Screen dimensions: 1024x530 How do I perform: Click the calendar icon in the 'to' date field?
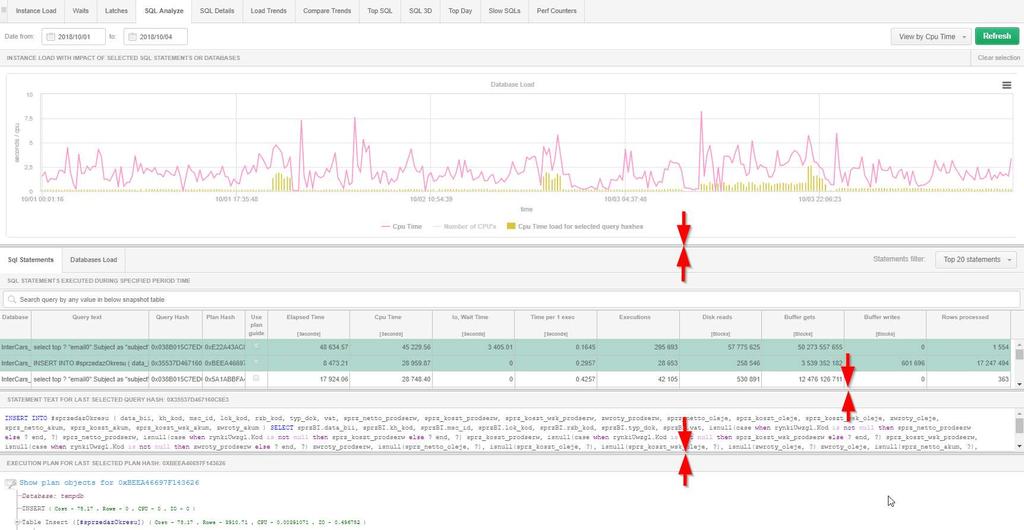point(132,37)
